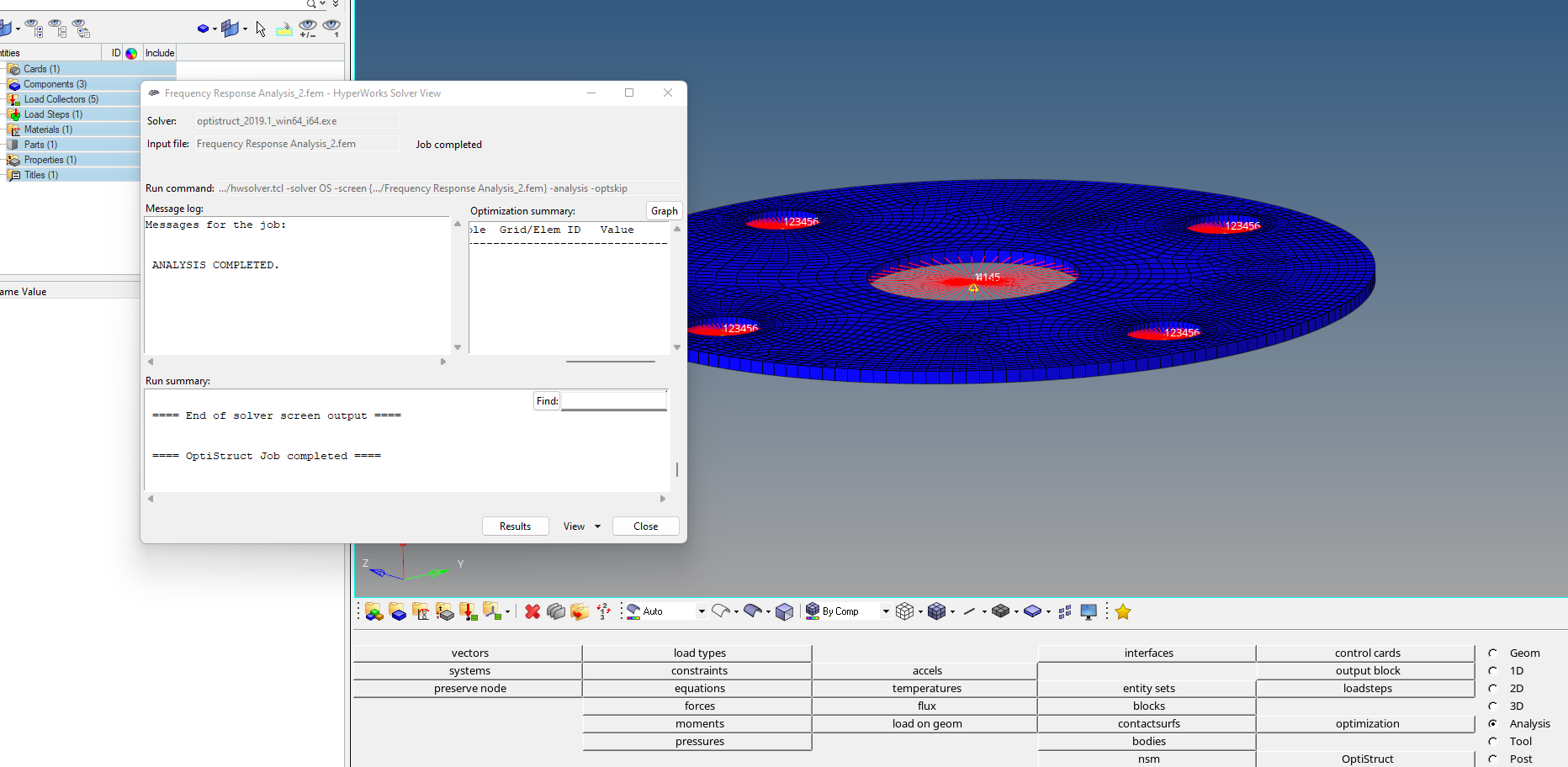
Task: Open the Auto color mode dropdown
Action: pos(701,612)
